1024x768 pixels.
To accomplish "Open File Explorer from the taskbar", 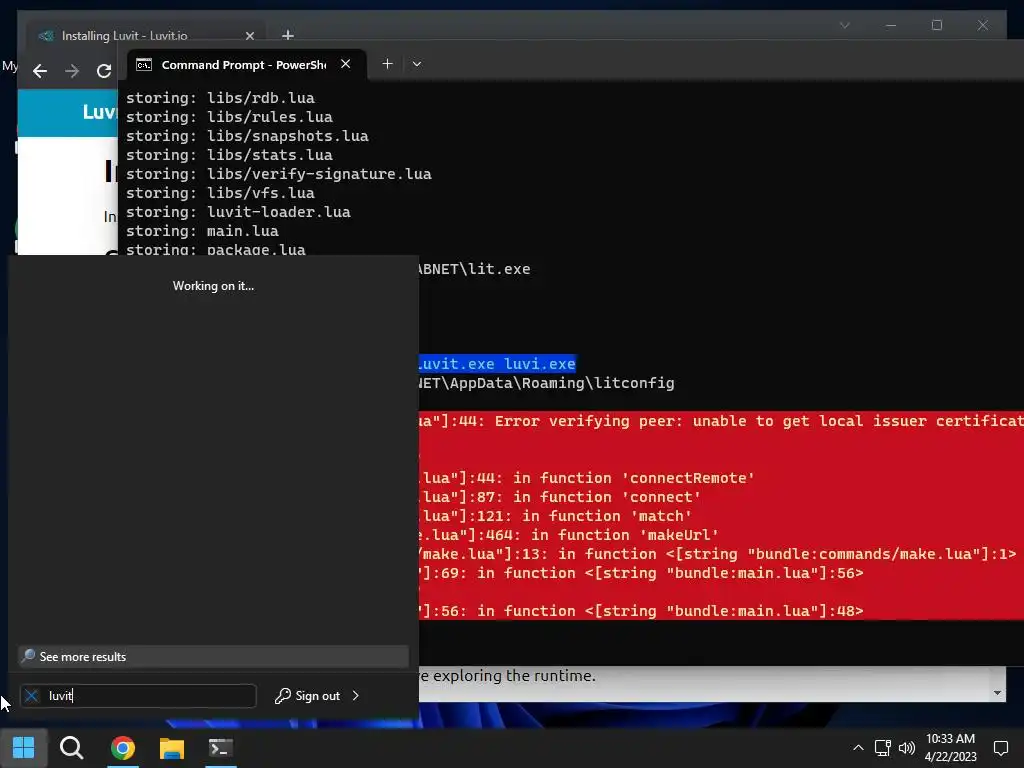I will (172, 748).
